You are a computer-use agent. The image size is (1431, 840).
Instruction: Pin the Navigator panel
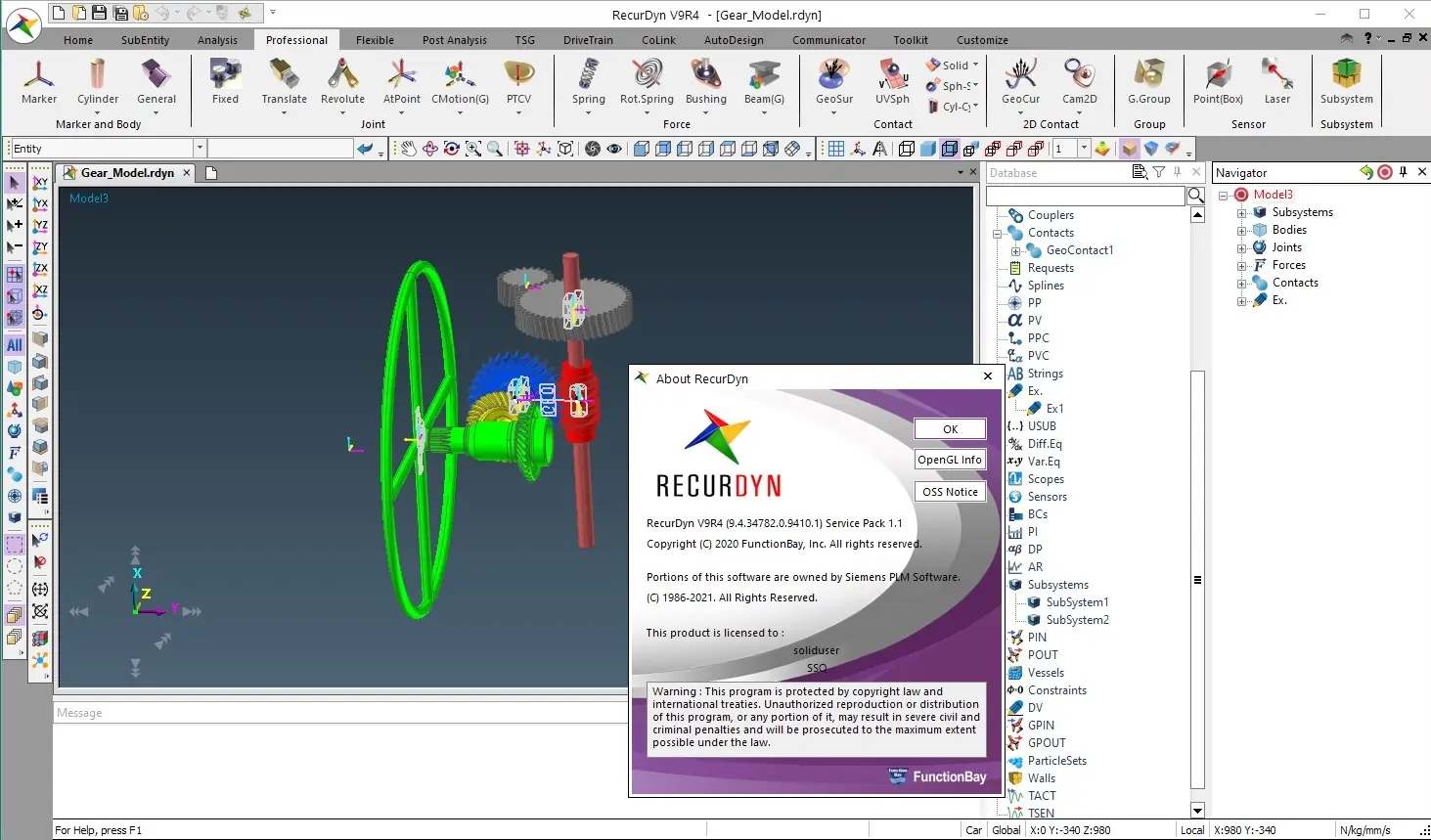1404,172
